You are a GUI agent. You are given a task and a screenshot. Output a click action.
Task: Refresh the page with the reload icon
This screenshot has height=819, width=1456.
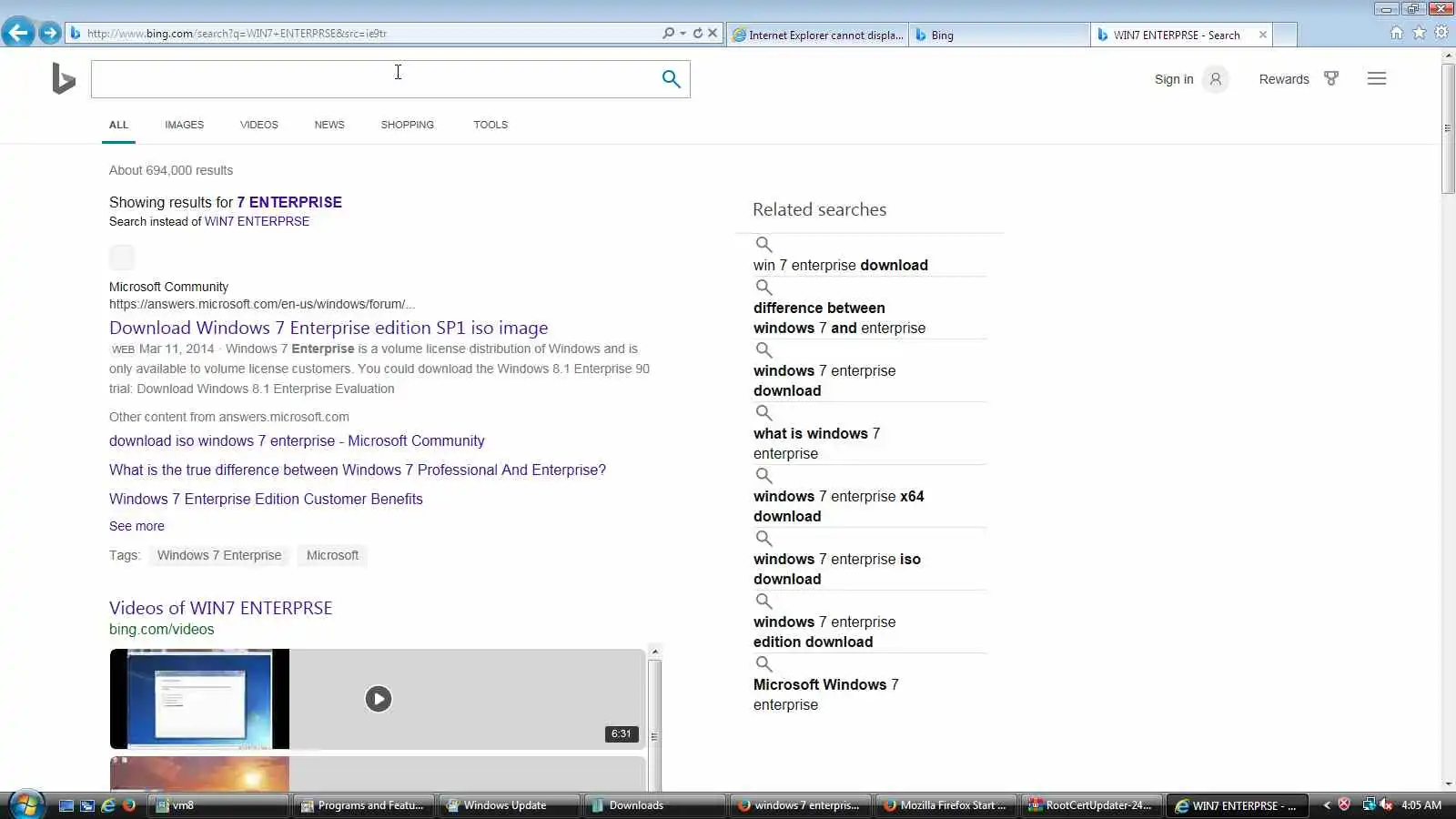point(698,33)
